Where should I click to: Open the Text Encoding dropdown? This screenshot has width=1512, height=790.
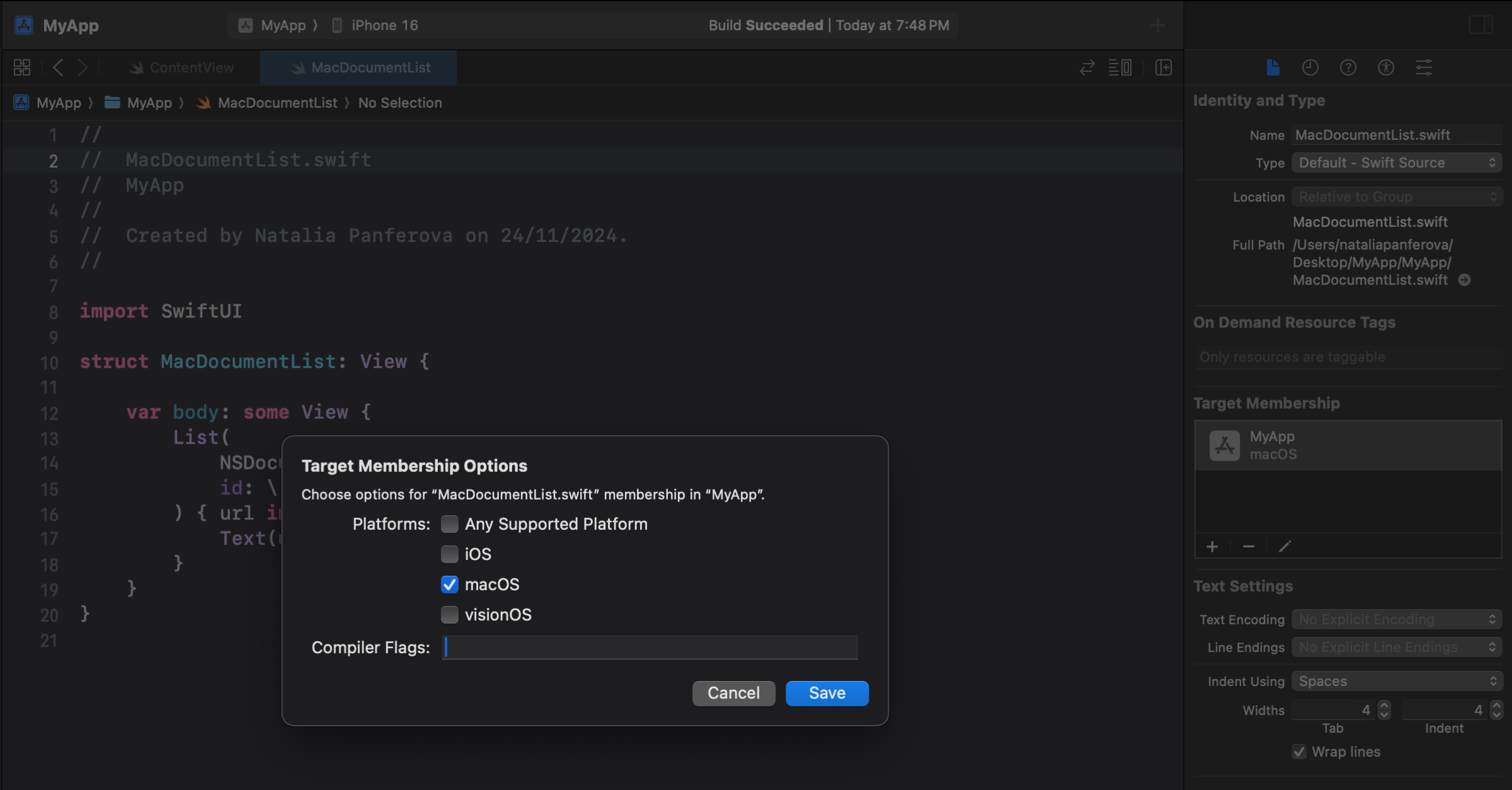(1397, 619)
